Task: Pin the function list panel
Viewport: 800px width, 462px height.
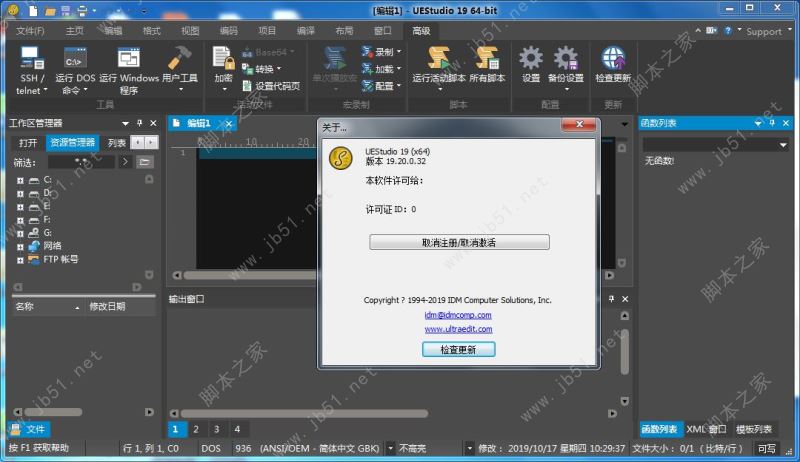Action: click(x=772, y=123)
